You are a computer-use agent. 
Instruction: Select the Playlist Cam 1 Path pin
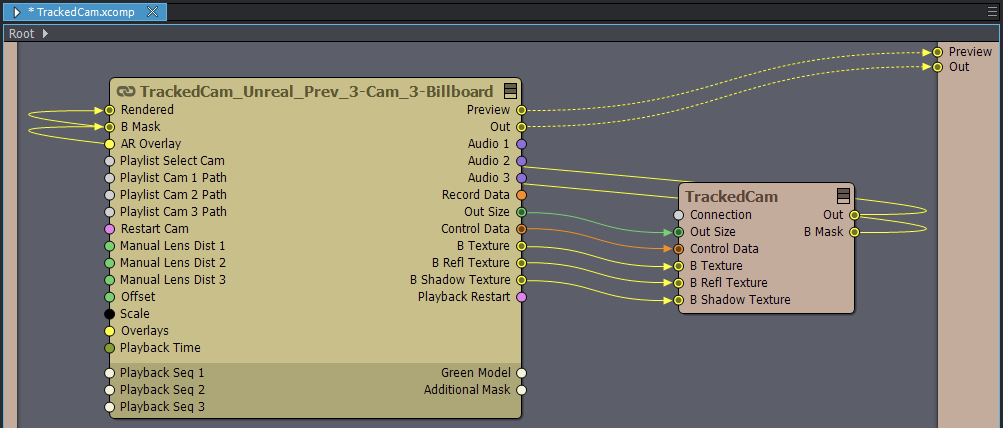click(x=109, y=178)
